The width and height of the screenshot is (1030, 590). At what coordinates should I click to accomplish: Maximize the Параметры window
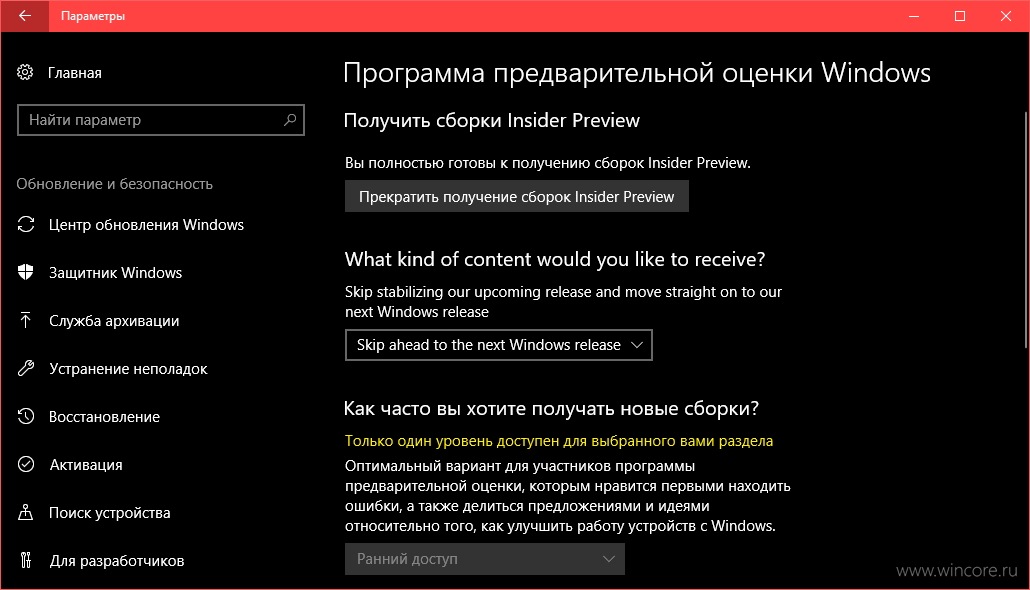coord(960,16)
